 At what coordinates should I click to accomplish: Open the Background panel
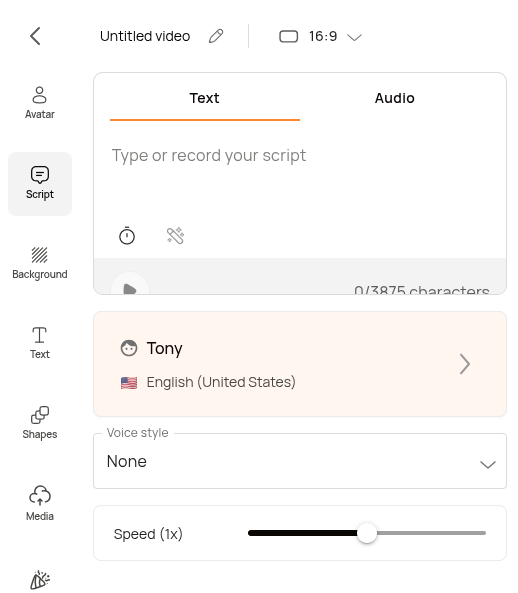pos(40,263)
